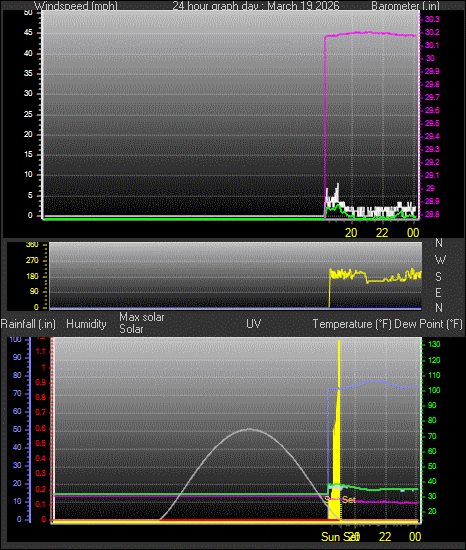Click the 'Sun' label under the bottom graph
The height and width of the screenshot is (550, 466).
pos(331,537)
